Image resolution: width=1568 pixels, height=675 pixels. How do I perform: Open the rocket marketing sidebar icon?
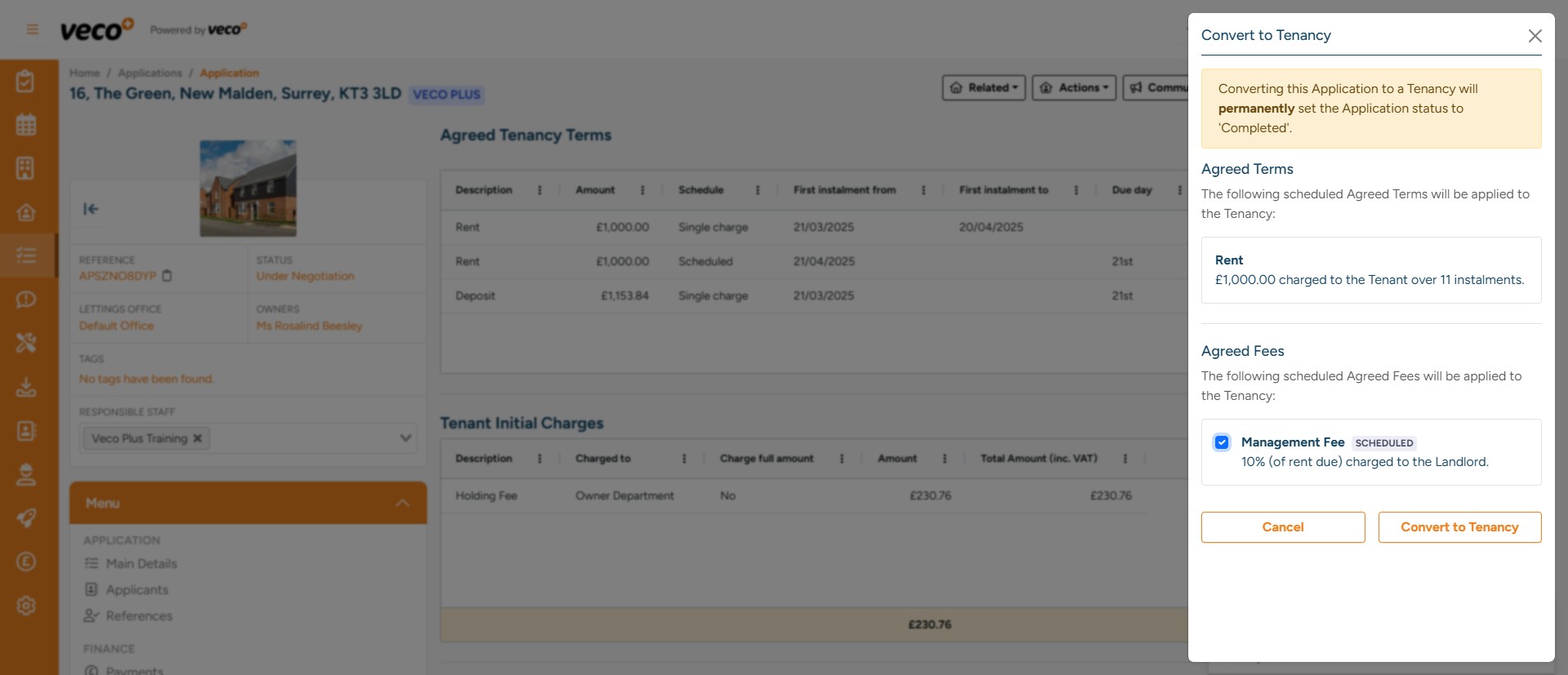(x=26, y=517)
